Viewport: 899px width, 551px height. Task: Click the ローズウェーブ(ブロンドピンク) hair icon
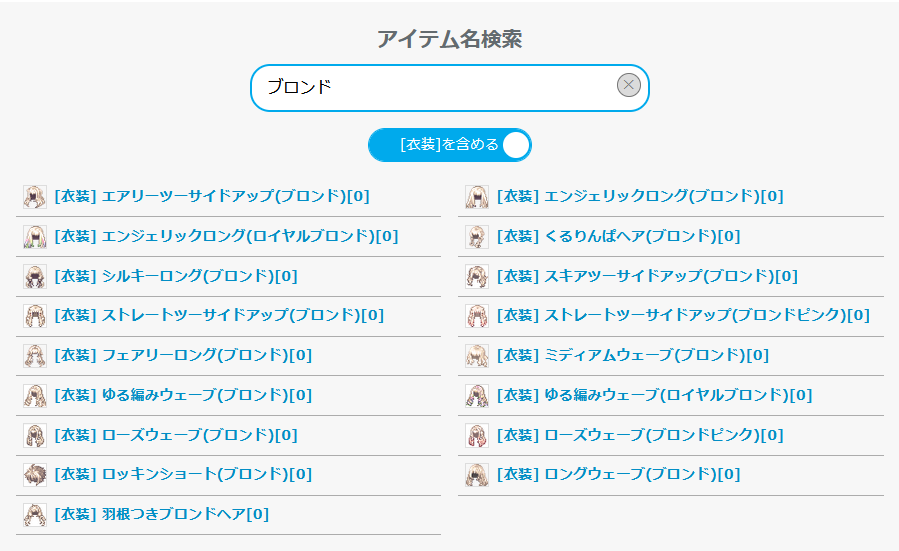click(x=477, y=435)
